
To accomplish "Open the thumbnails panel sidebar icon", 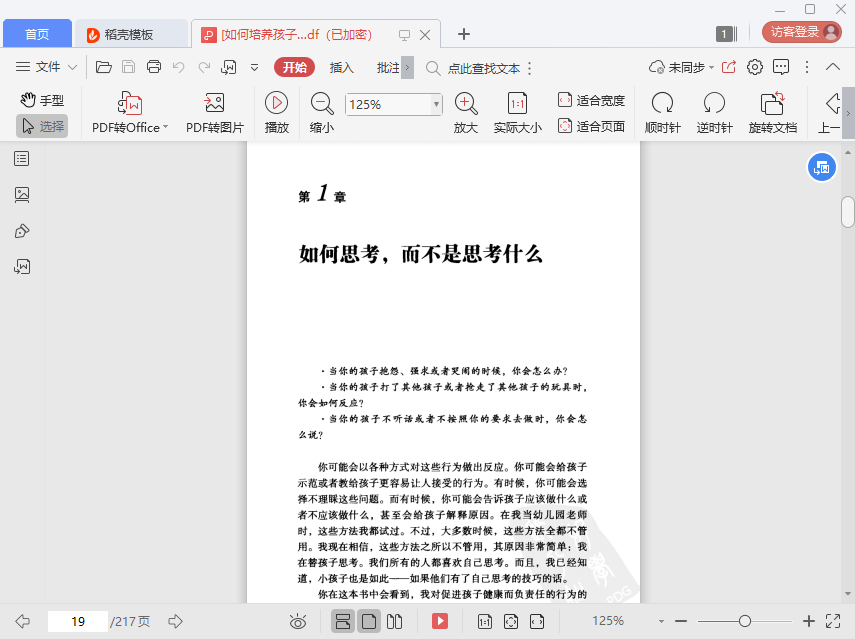I will point(22,195).
